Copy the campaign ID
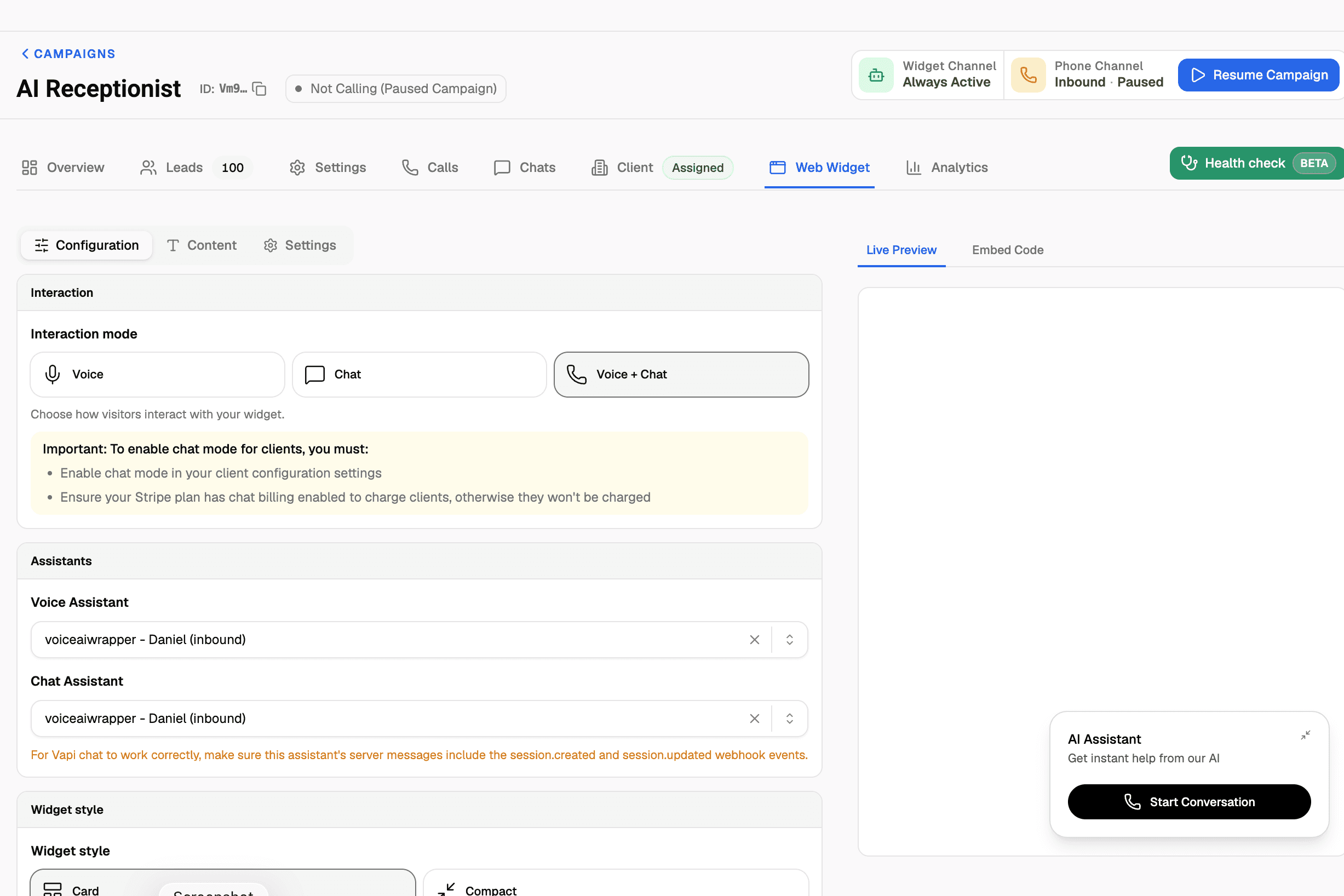This screenshot has width=1344, height=896. [260, 89]
